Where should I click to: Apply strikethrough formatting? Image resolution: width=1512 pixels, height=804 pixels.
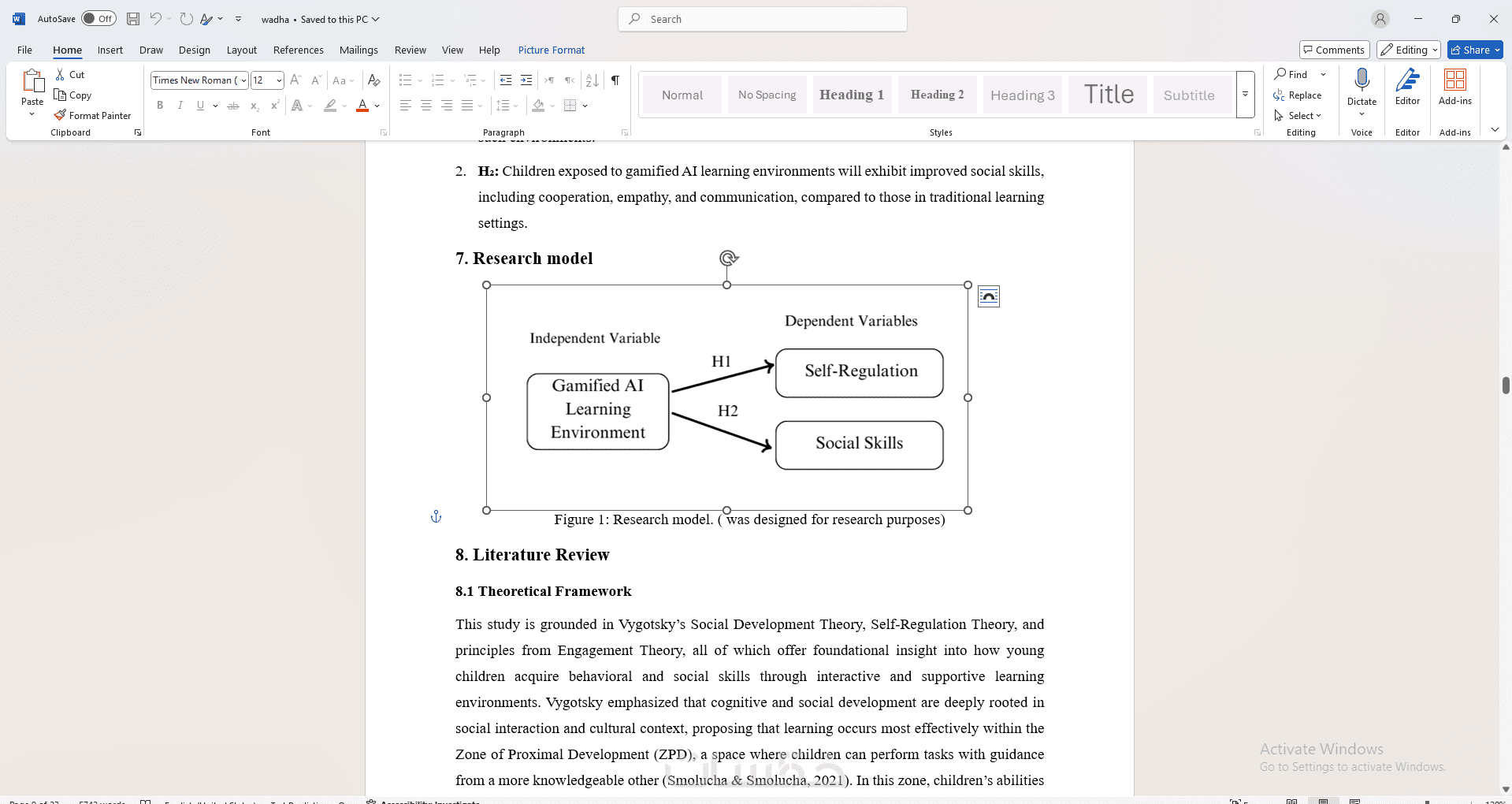pos(233,106)
